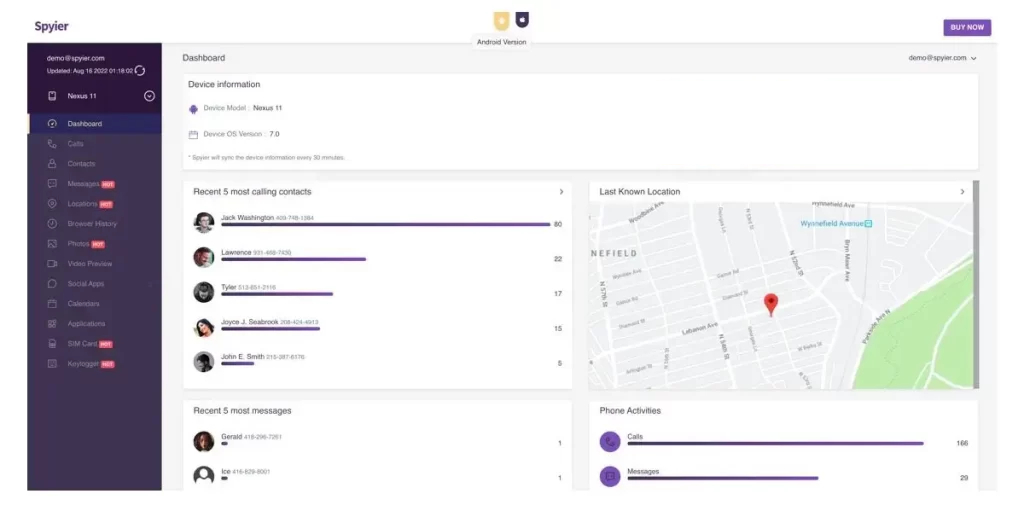The height and width of the screenshot is (511, 1024).
Task: Select Keylogger in the sidebar
Action: point(83,364)
